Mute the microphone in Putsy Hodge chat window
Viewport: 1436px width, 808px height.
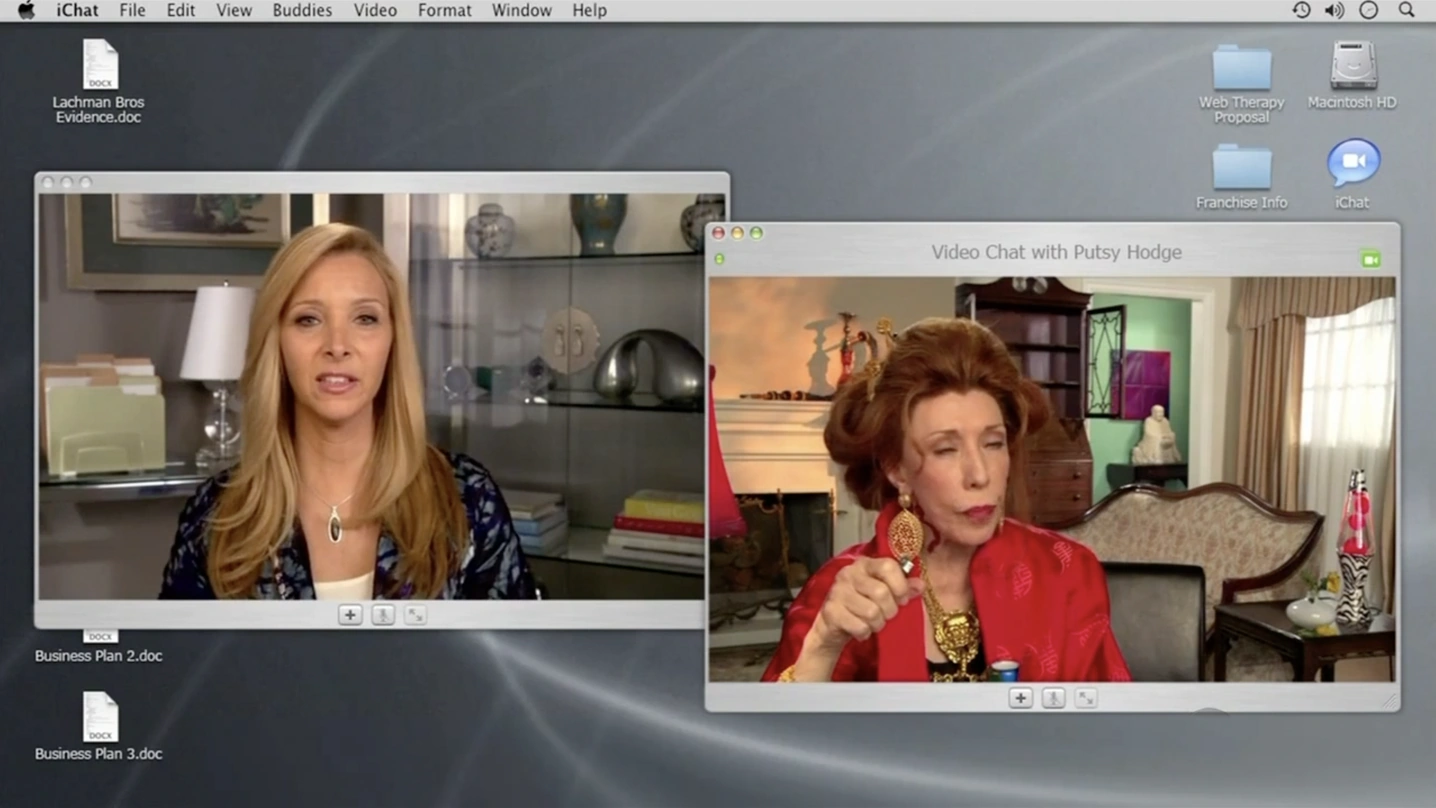coord(1053,698)
